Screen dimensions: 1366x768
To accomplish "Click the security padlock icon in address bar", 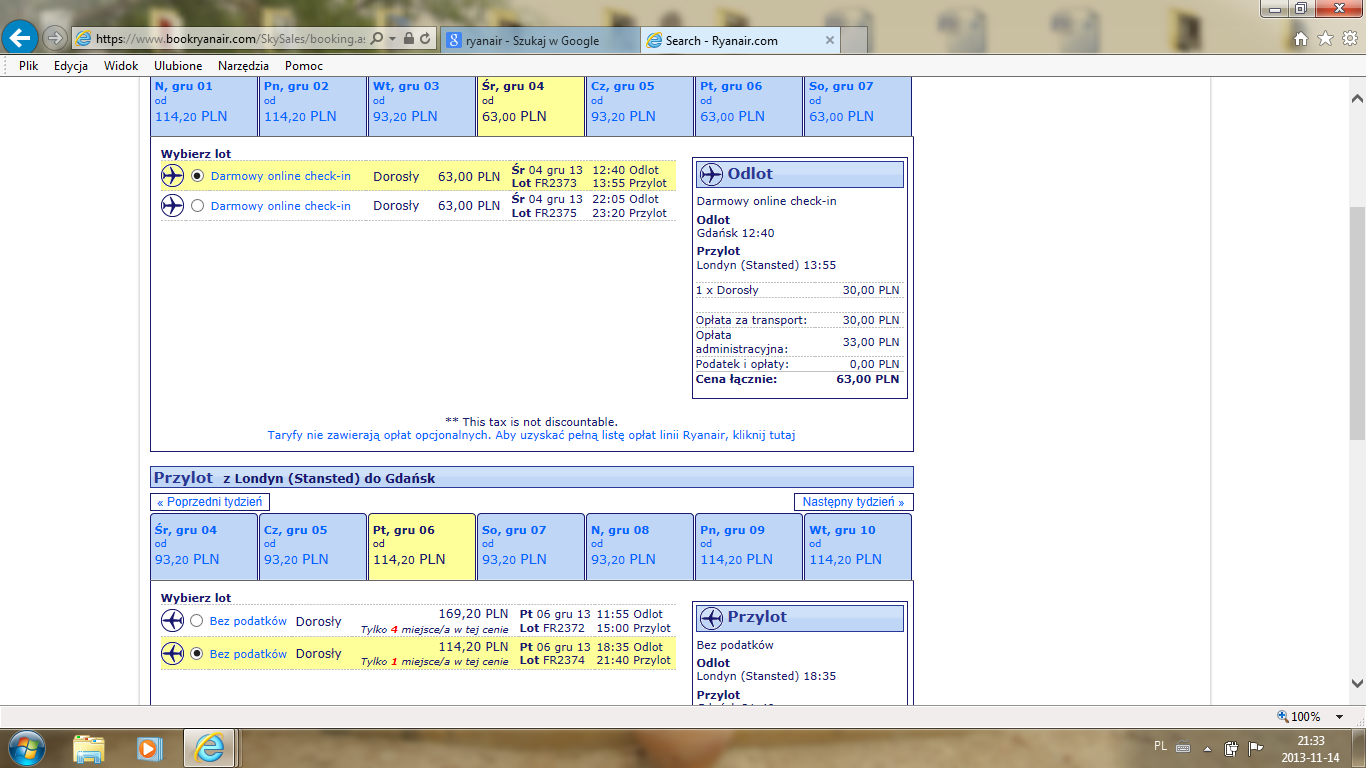I will pos(408,38).
